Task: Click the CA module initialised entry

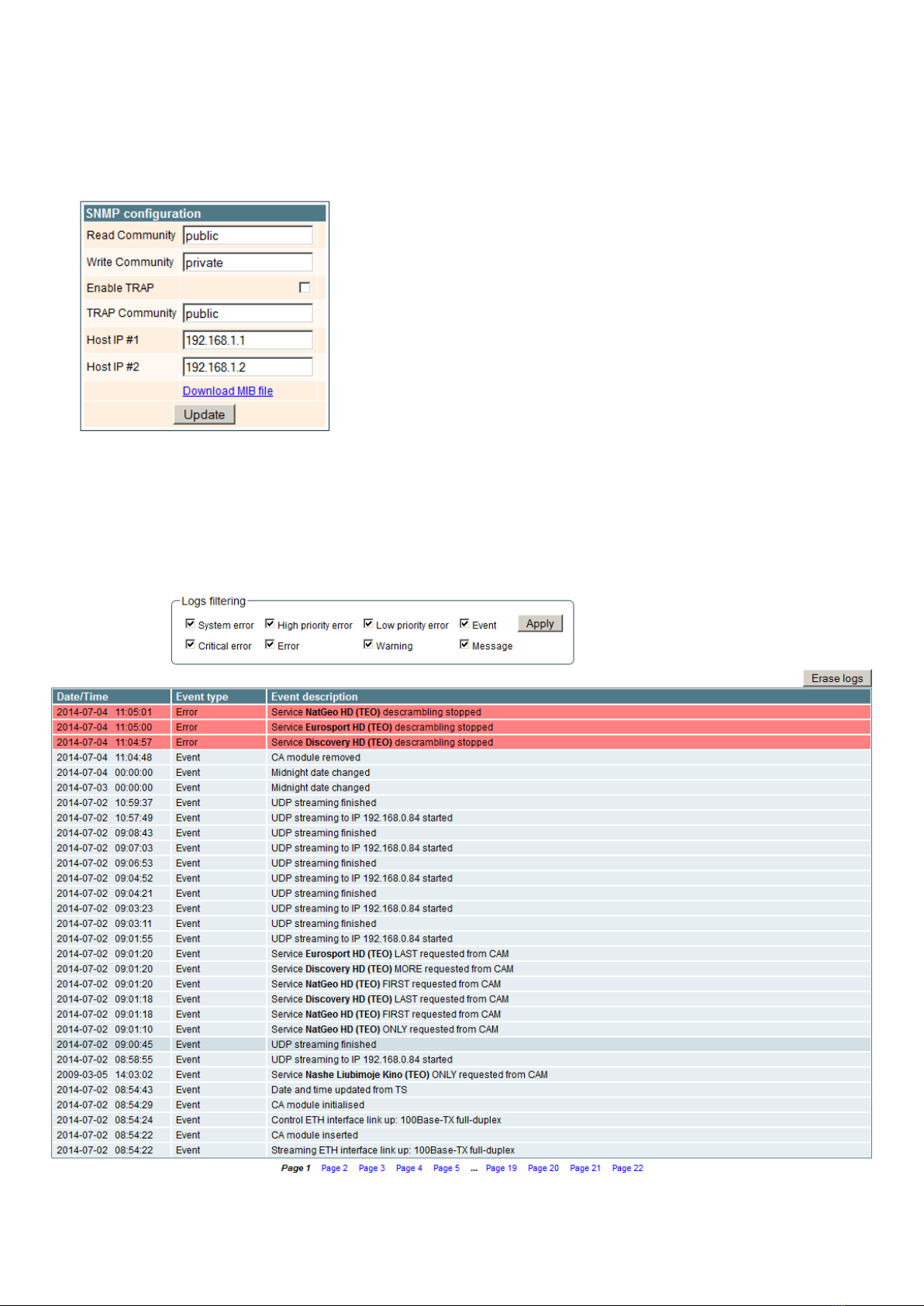Action: coord(461,1105)
